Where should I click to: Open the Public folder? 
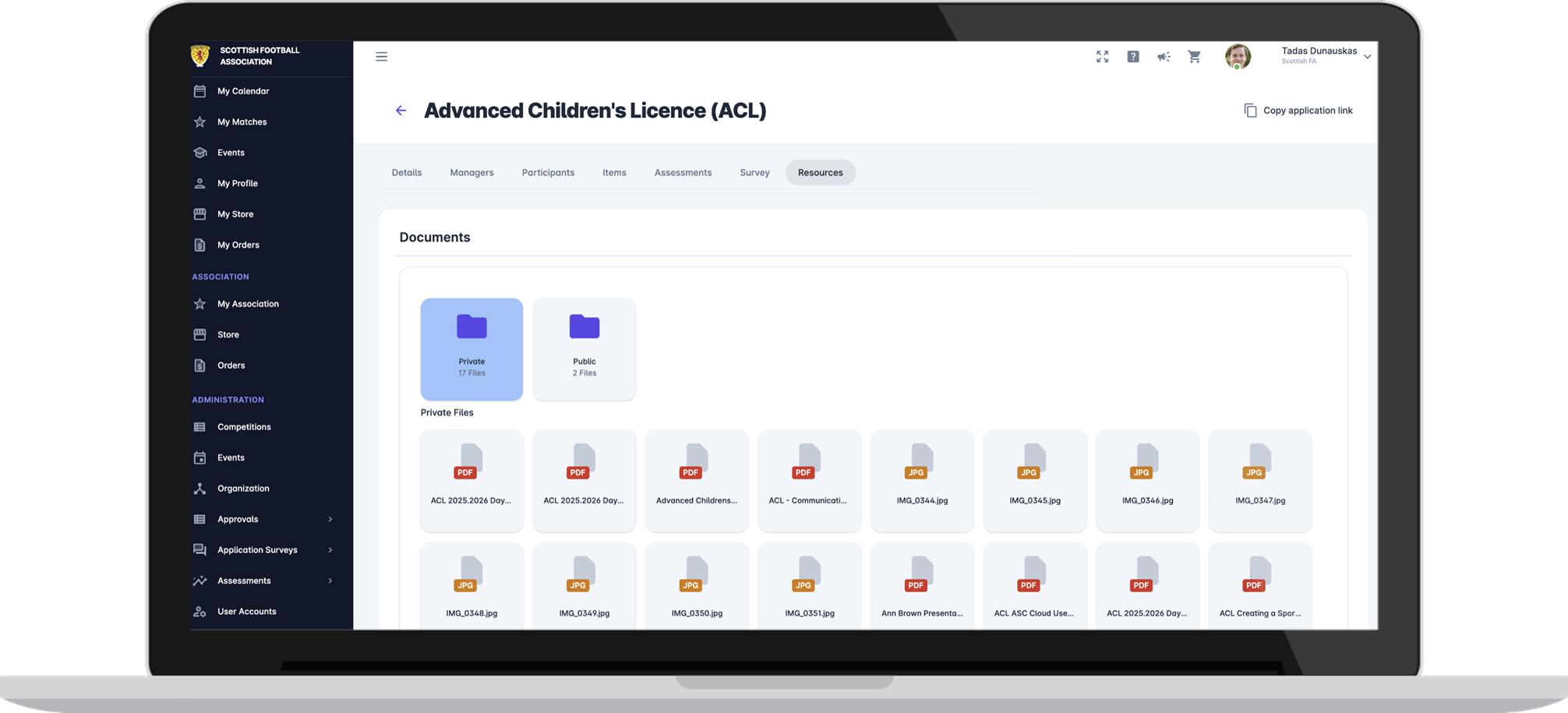[x=584, y=348]
